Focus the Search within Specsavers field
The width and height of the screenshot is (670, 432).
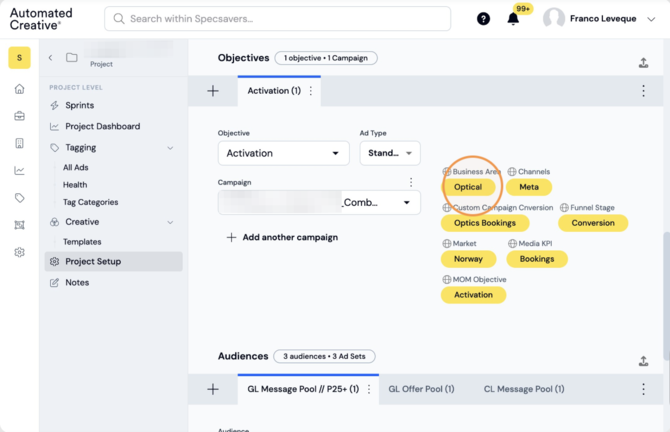click(x=278, y=19)
